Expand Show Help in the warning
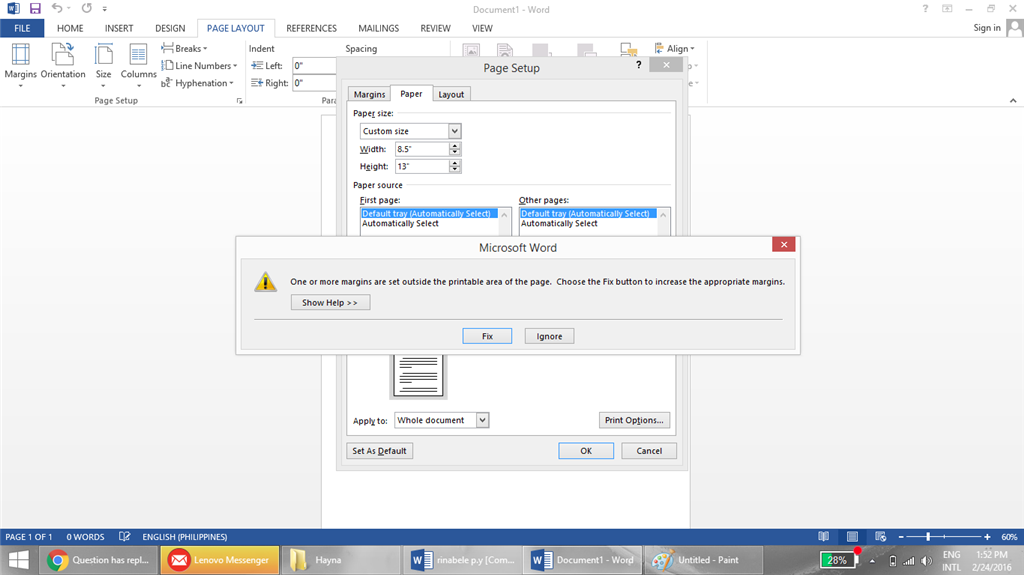Screen dimensions: 1024x575 (x=330, y=303)
